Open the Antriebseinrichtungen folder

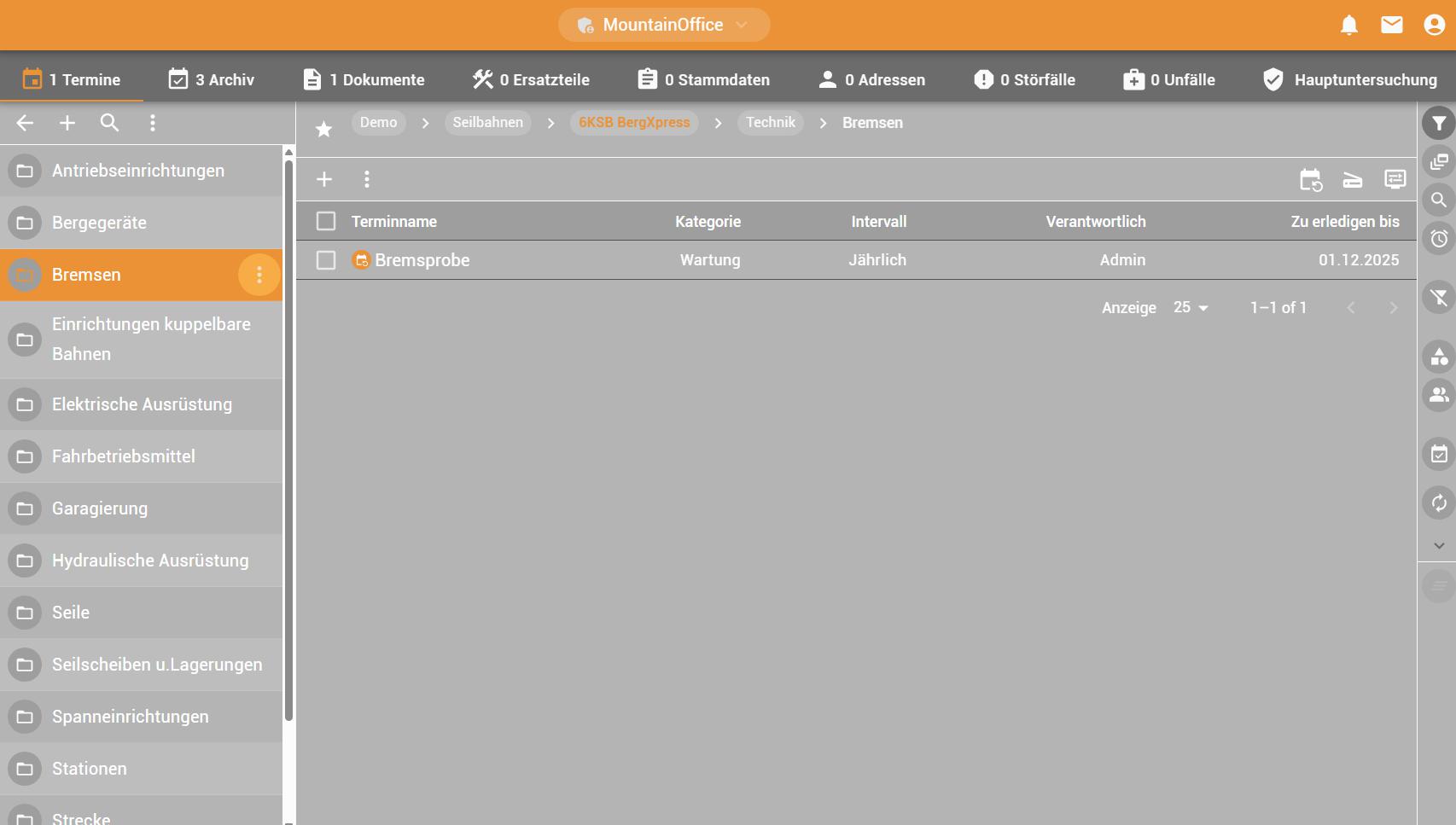141,171
